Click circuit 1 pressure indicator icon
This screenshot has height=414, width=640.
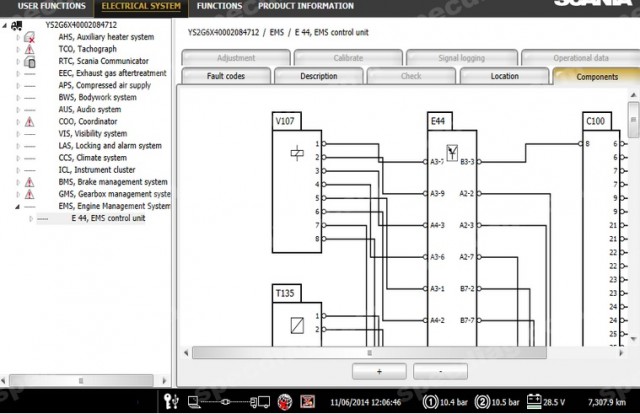[x=430, y=402]
